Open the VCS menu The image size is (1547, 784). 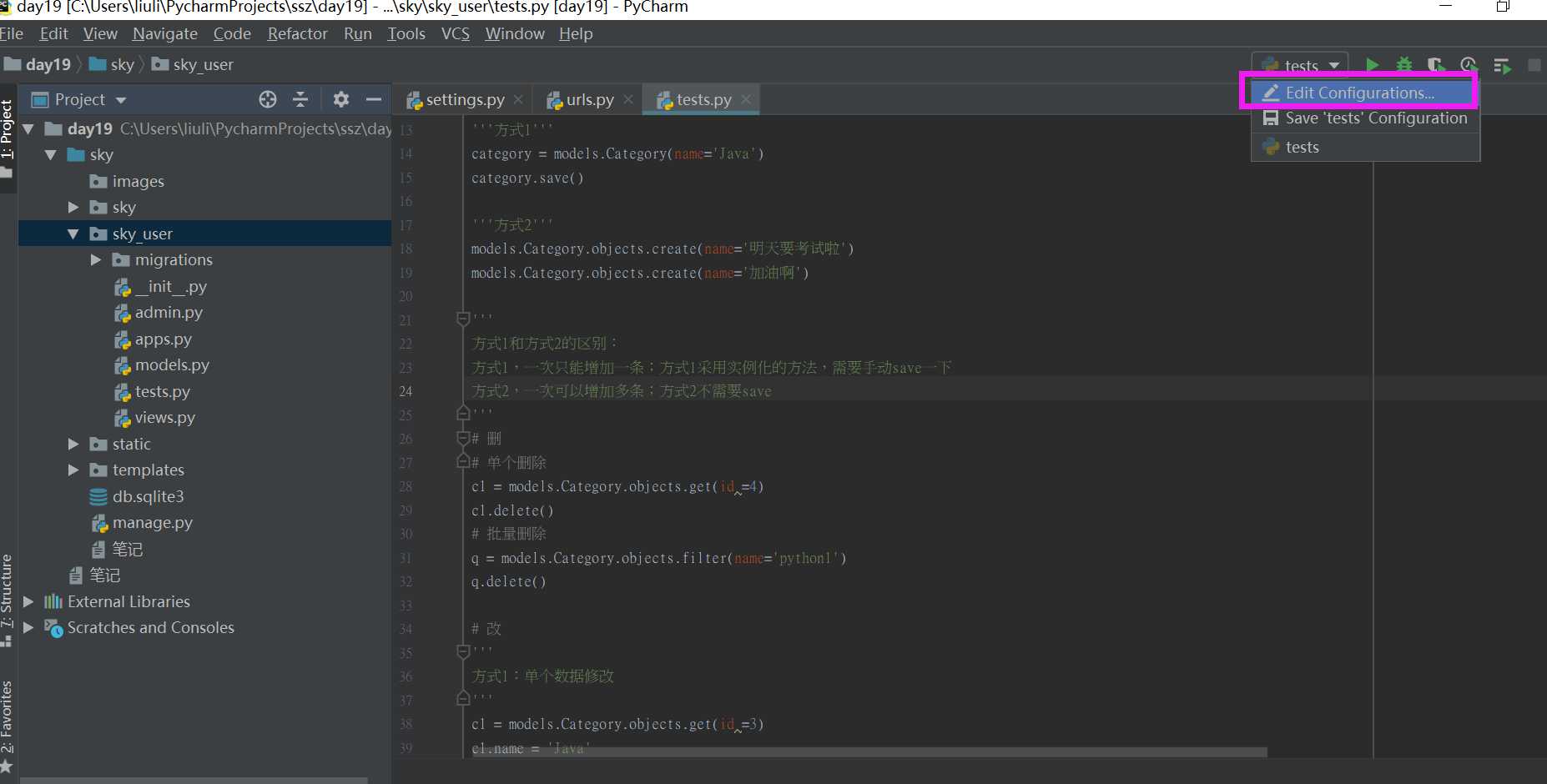456,33
